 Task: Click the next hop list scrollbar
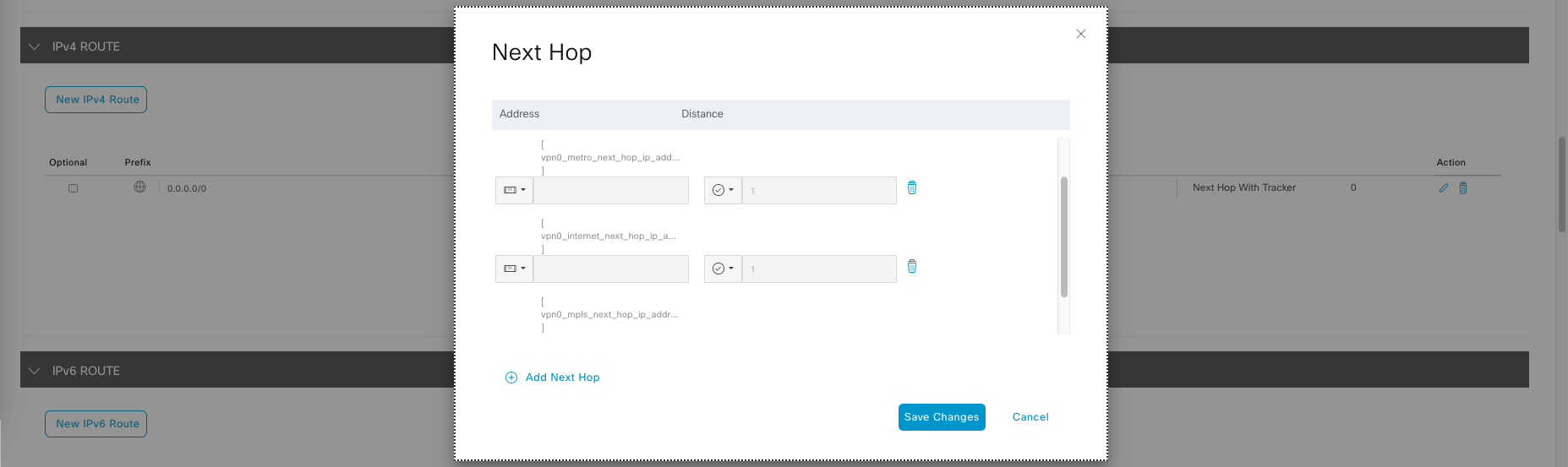point(1063,236)
